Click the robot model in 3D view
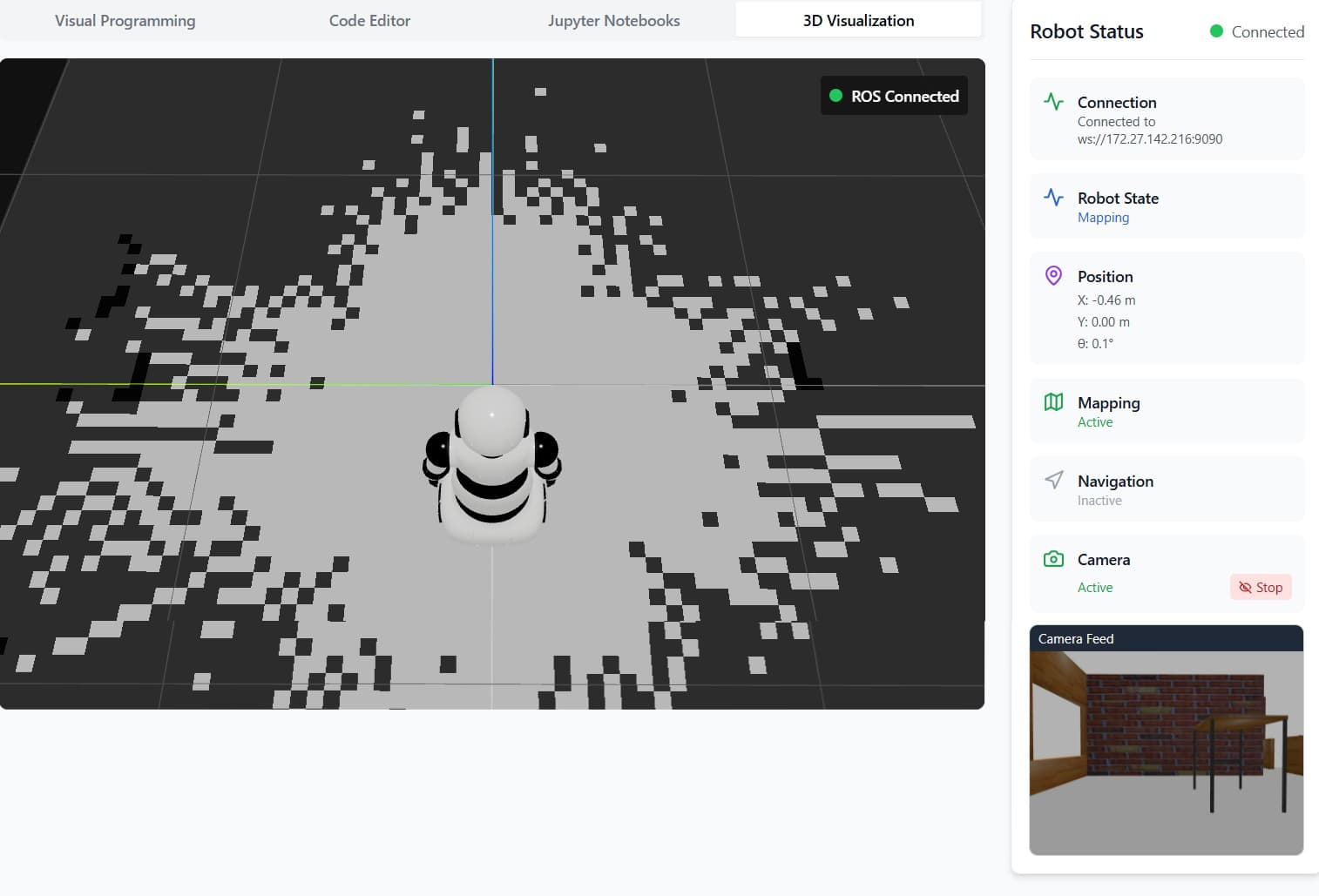 492,466
